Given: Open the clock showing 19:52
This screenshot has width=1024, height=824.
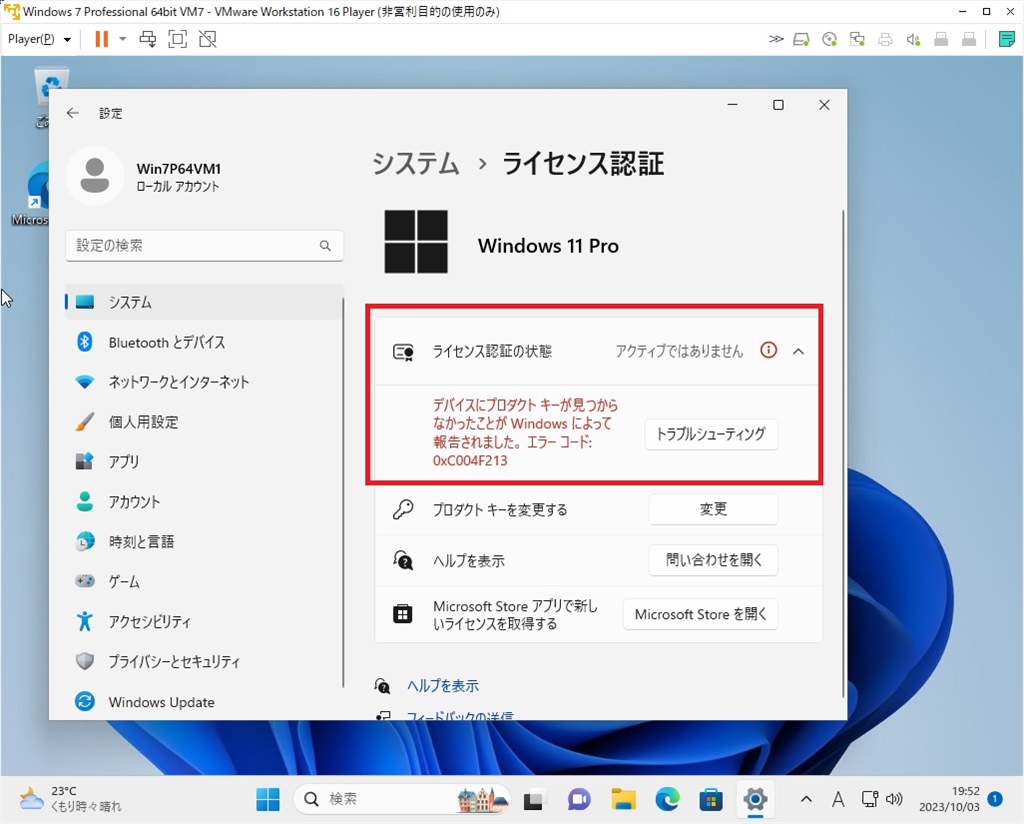Looking at the screenshot, I should pos(950,799).
